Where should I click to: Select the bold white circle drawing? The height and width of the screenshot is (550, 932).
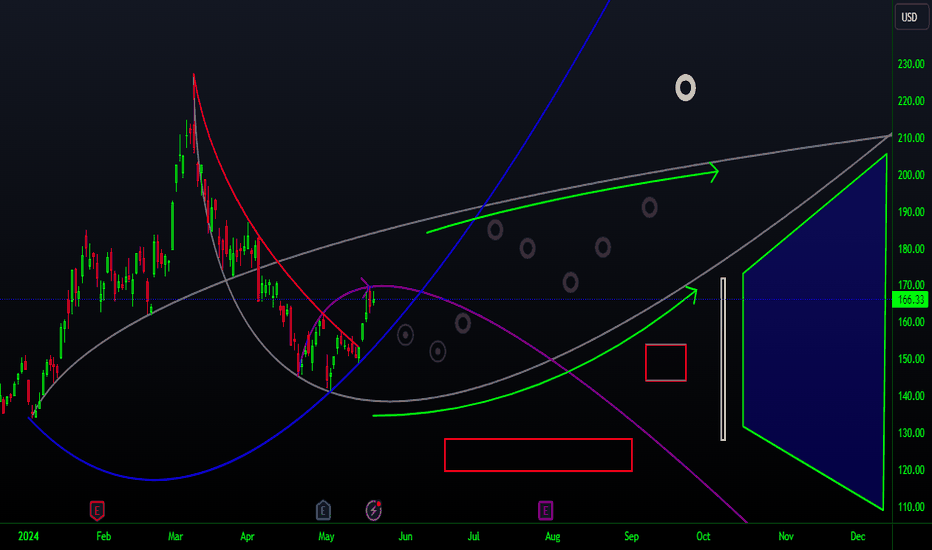pyautogui.click(x=685, y=87)
